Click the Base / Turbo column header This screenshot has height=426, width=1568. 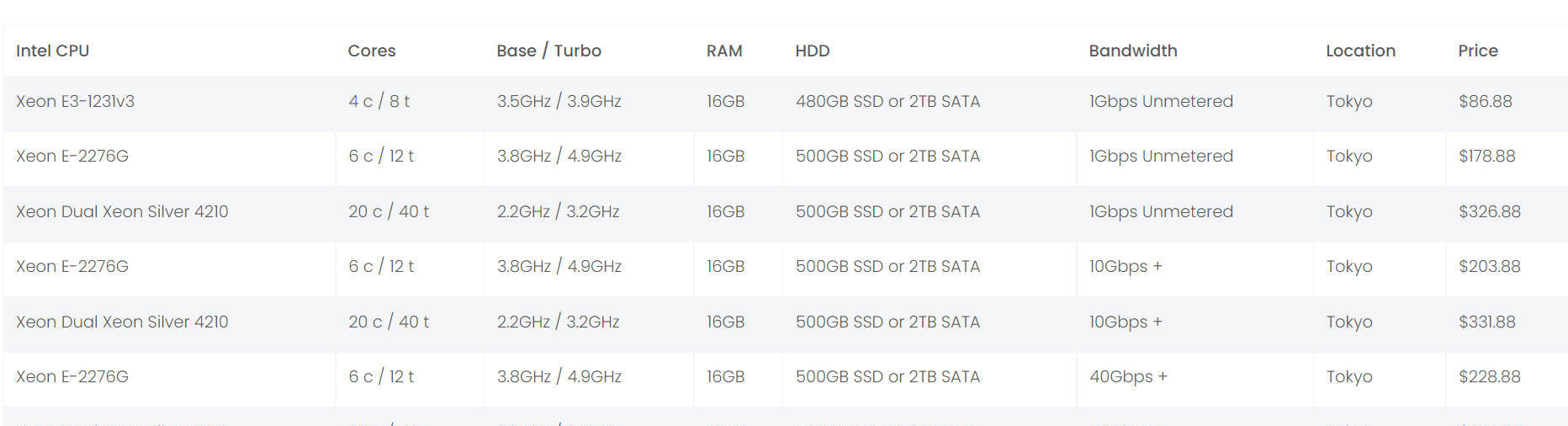point(548,51)
